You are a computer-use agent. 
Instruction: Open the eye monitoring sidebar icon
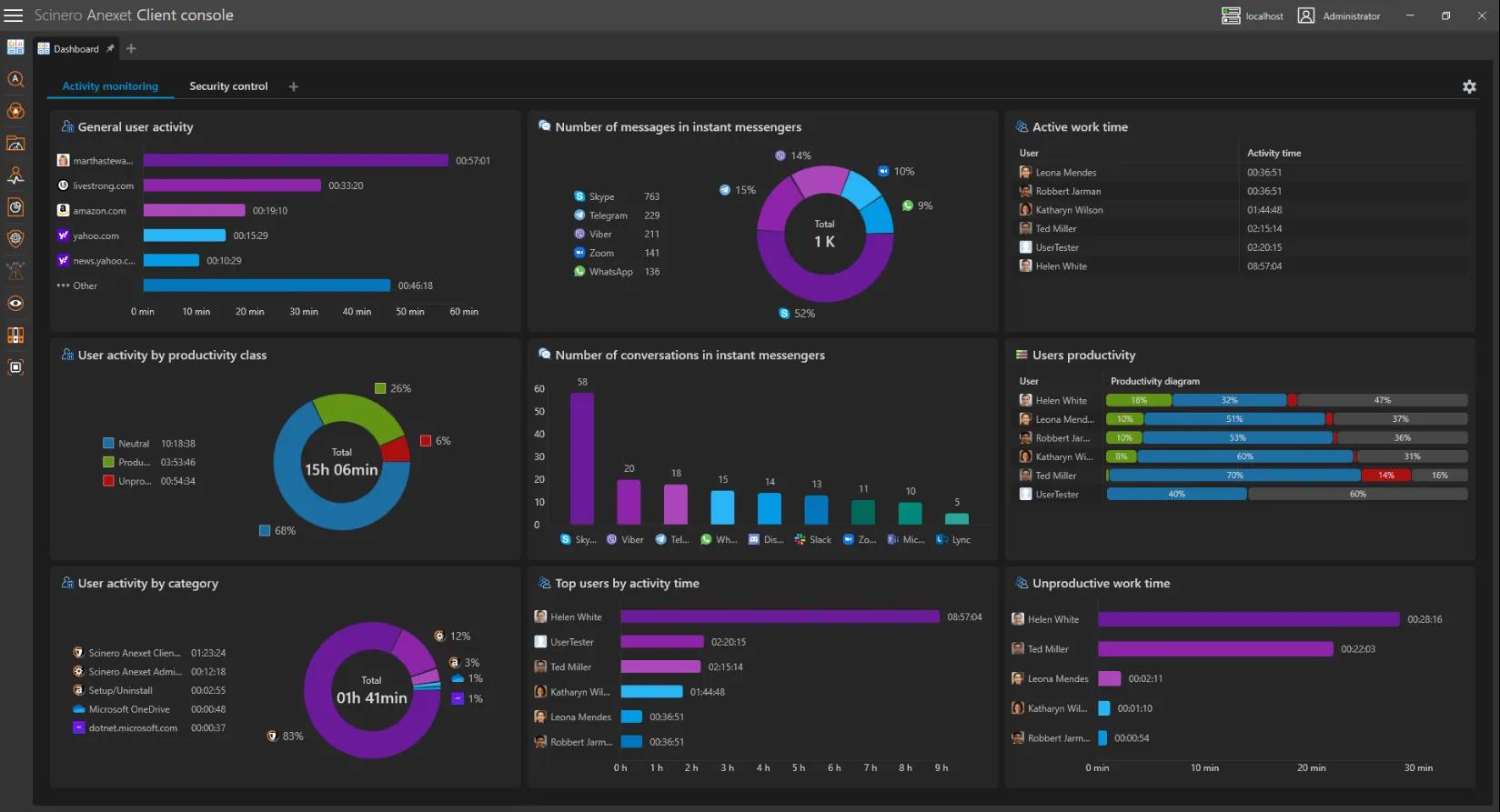point(15,304)
